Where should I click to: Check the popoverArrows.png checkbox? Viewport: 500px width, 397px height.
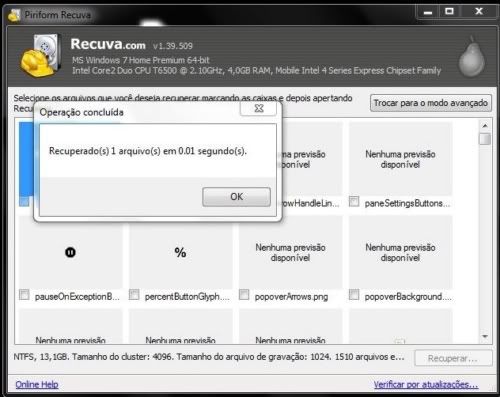pos(244,295)
